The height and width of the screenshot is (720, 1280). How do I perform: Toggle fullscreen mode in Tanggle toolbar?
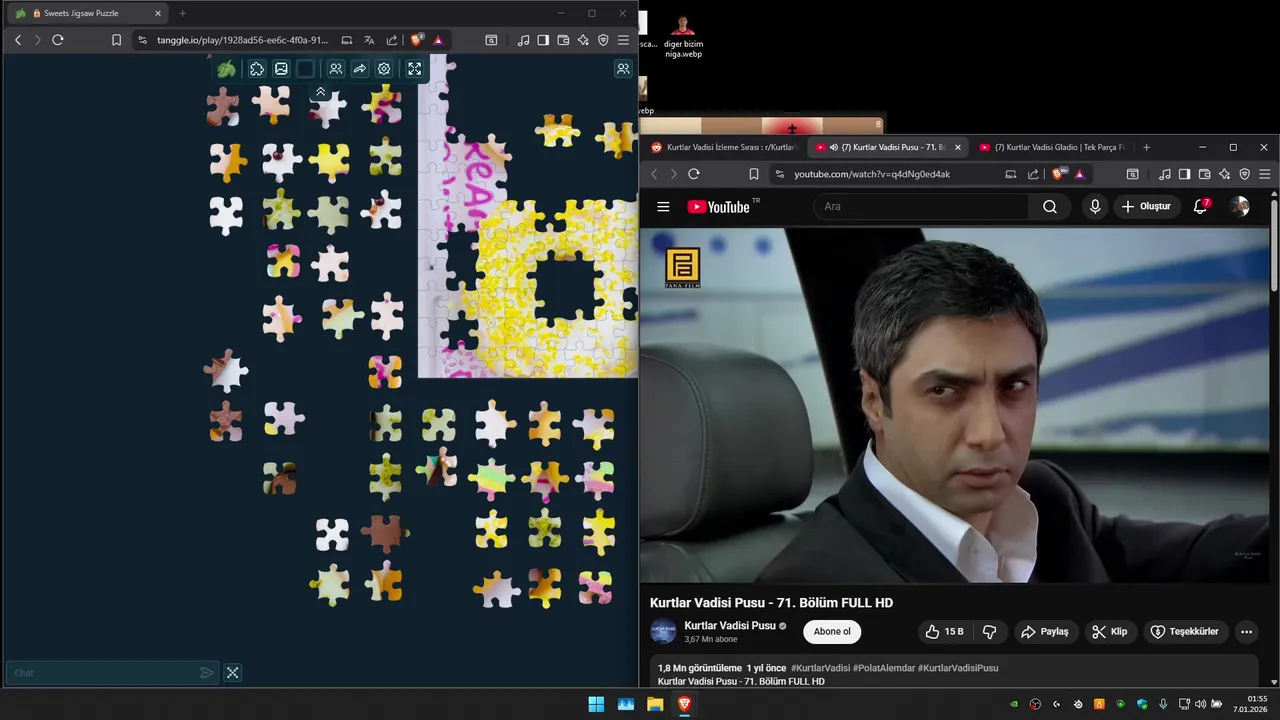414,69
